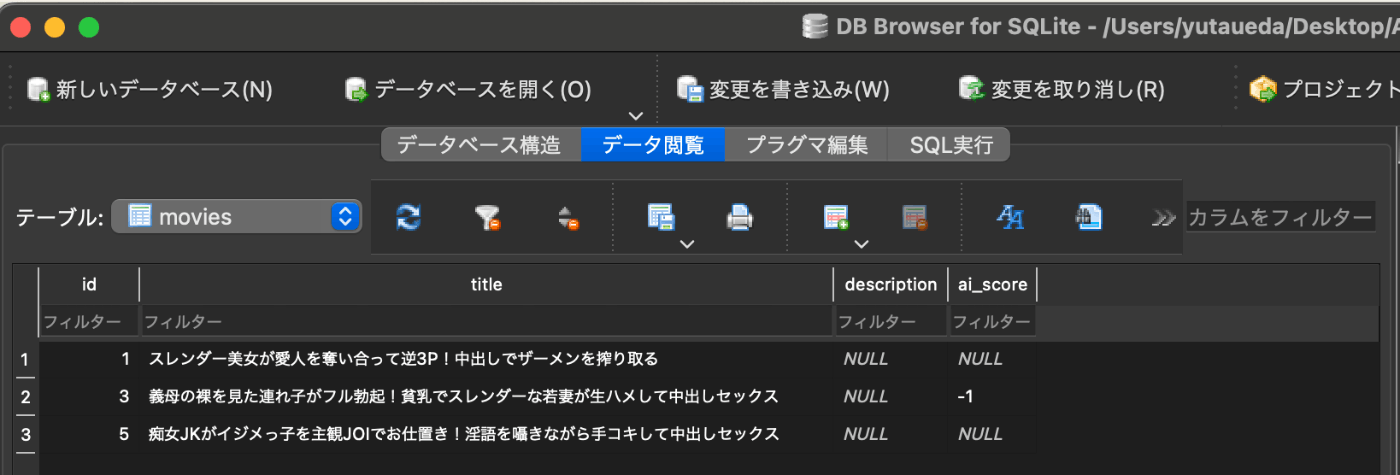Open the movies table dropdown
This screenshot has height=475, width=1400.
pos(236,216)
